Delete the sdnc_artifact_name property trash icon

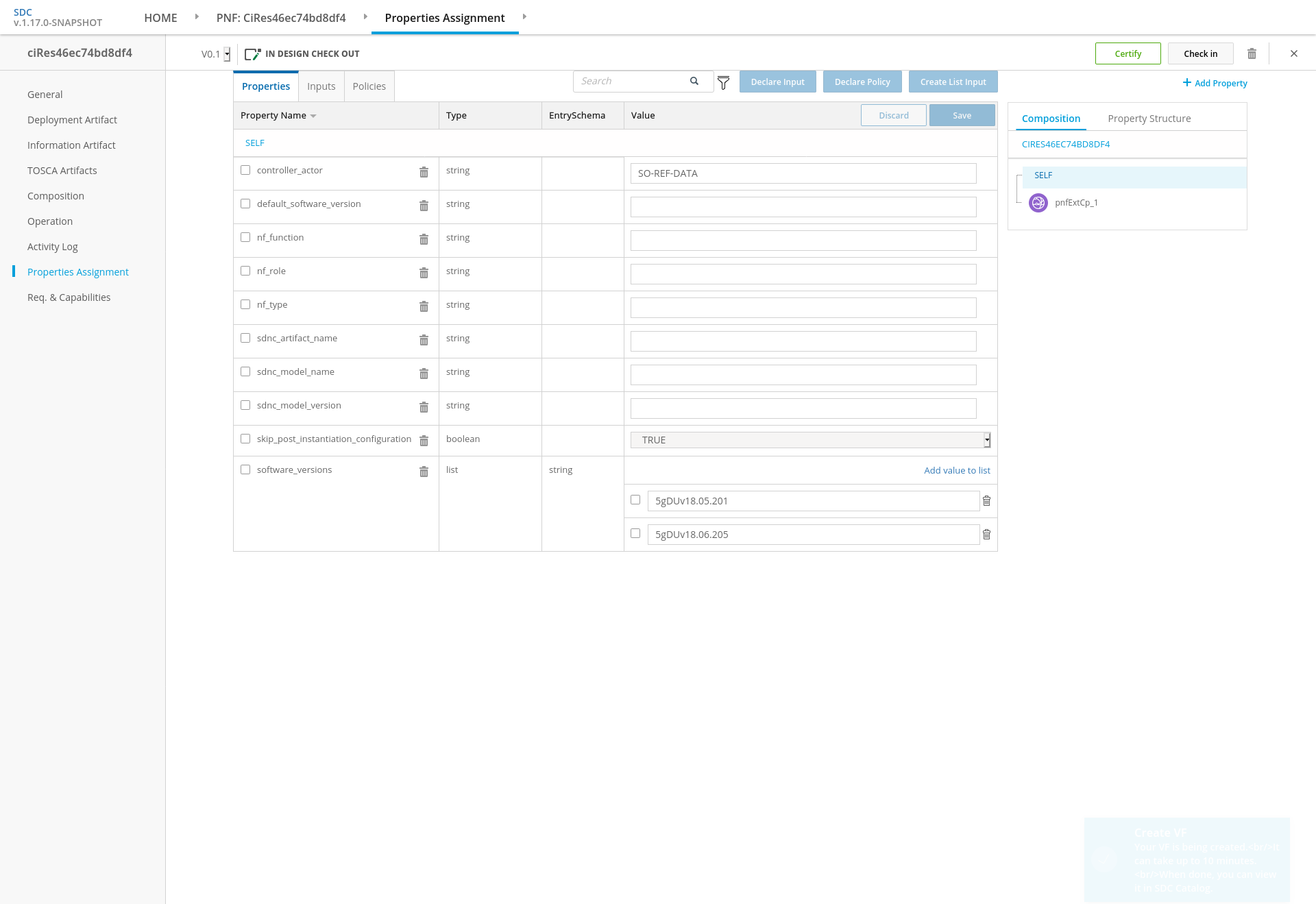pyautogui.click(x=424, y=340)
